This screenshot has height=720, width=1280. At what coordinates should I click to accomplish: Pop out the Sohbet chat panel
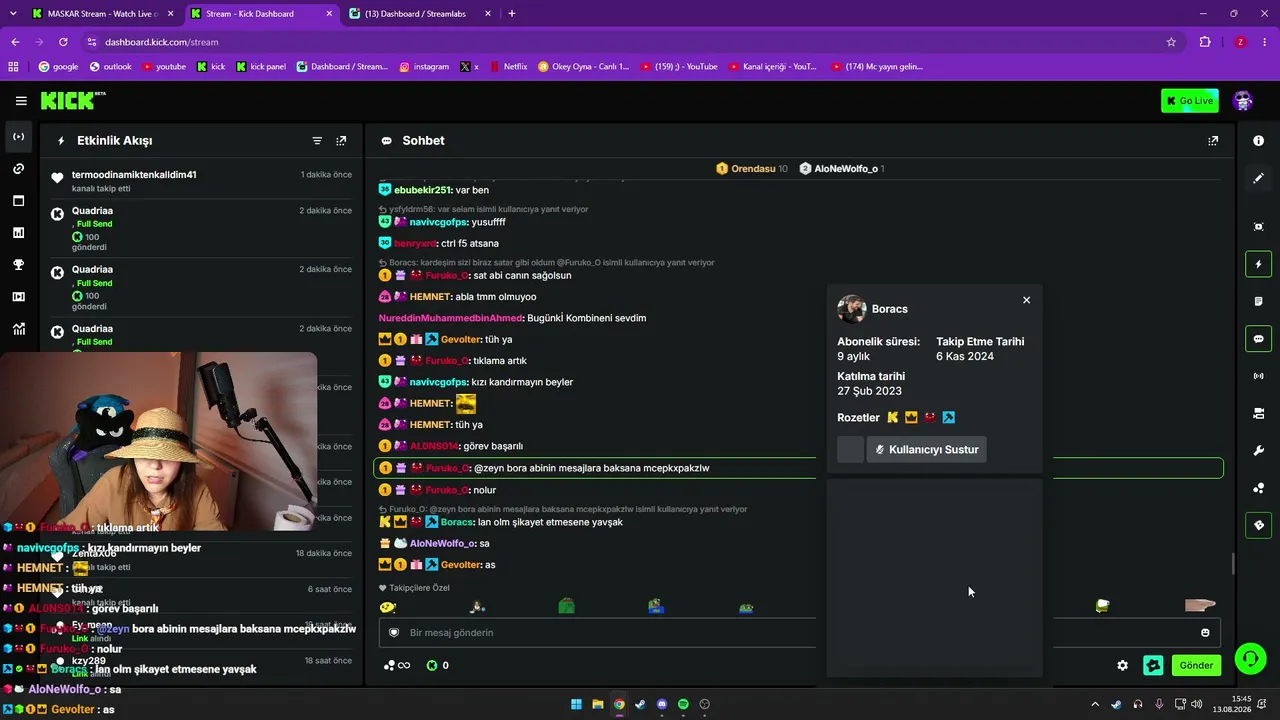click(x=1213, y=141)
